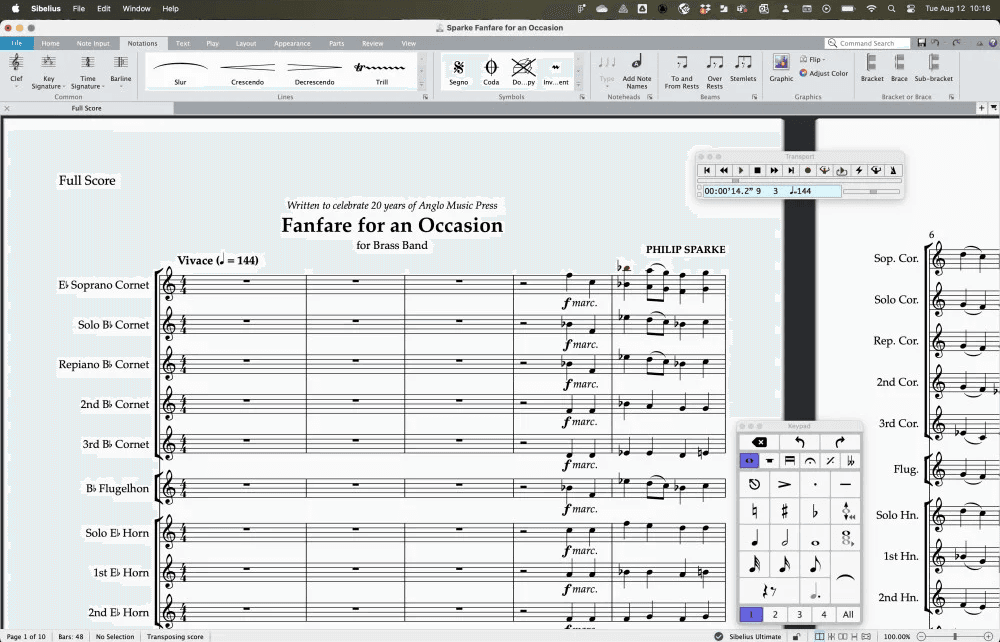Click the plus button for new view
The width and height of the screenshot is (1000, 642).
pos(982,108)
